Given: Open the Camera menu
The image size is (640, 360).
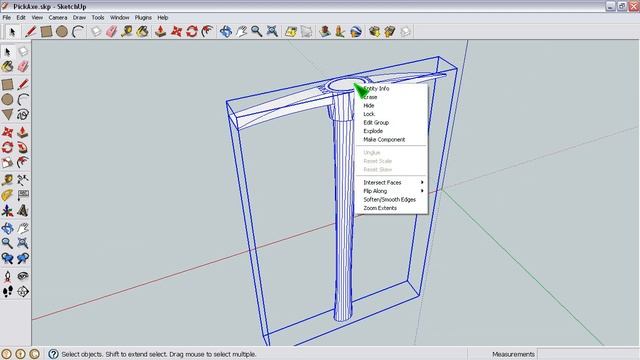Looking at the screenshot, I should point(58,18).
